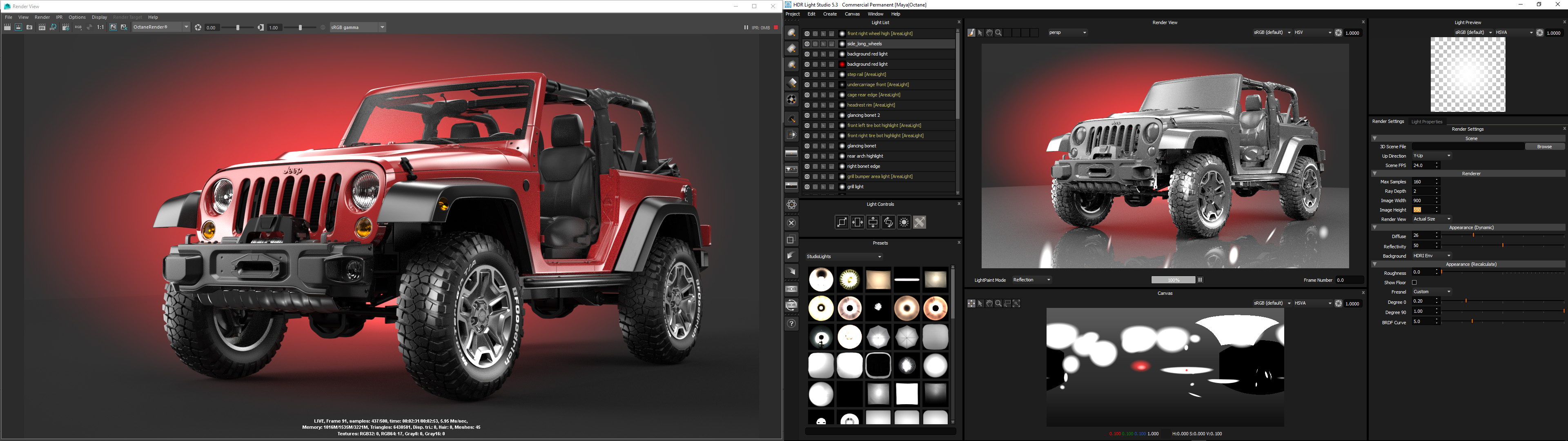Click the rotation light control icon
The image size is (1568, 441).
[889, 222]
